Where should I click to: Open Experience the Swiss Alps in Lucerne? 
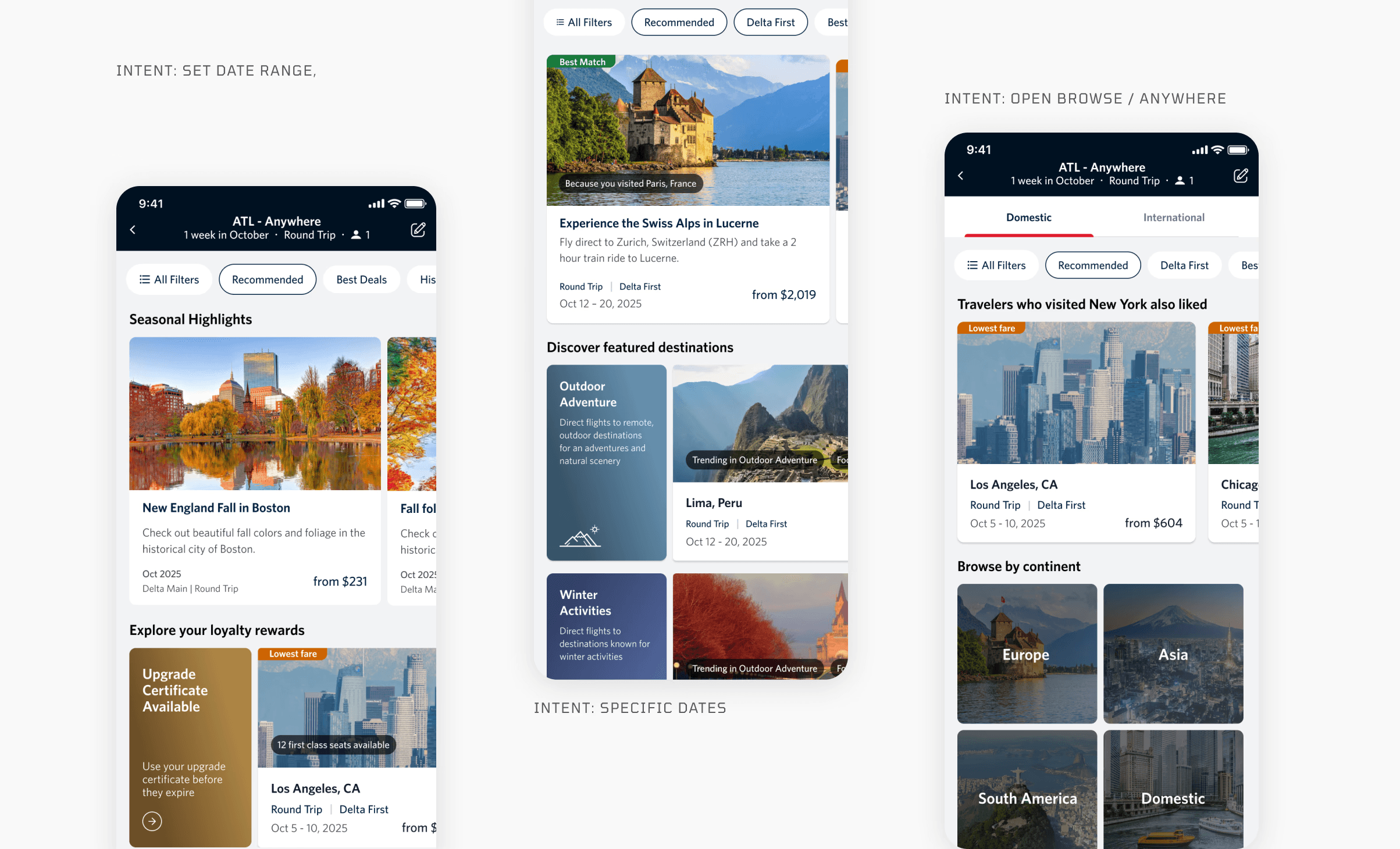click(659, 223)
